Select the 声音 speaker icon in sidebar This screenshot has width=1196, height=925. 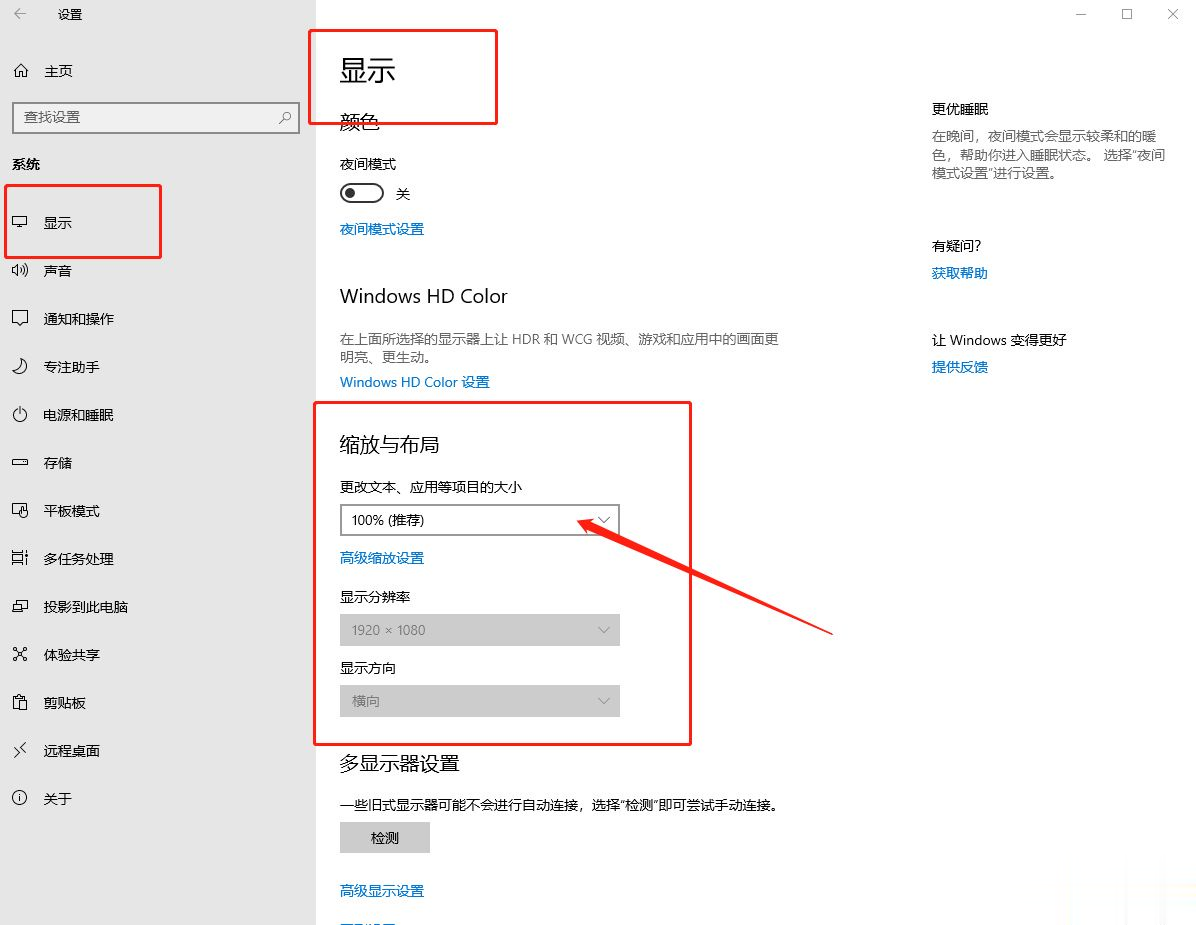(20, 270)
